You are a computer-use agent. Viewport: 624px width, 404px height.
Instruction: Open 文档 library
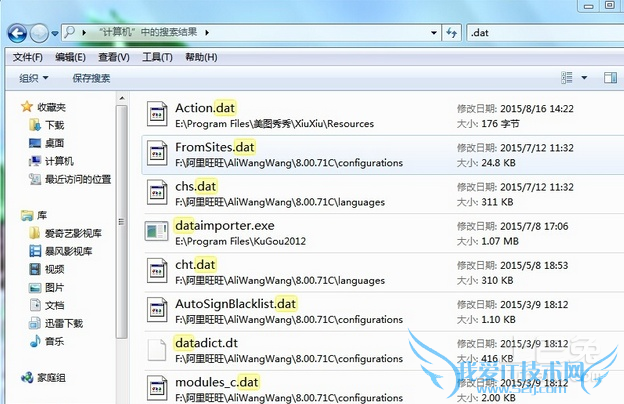55,305
